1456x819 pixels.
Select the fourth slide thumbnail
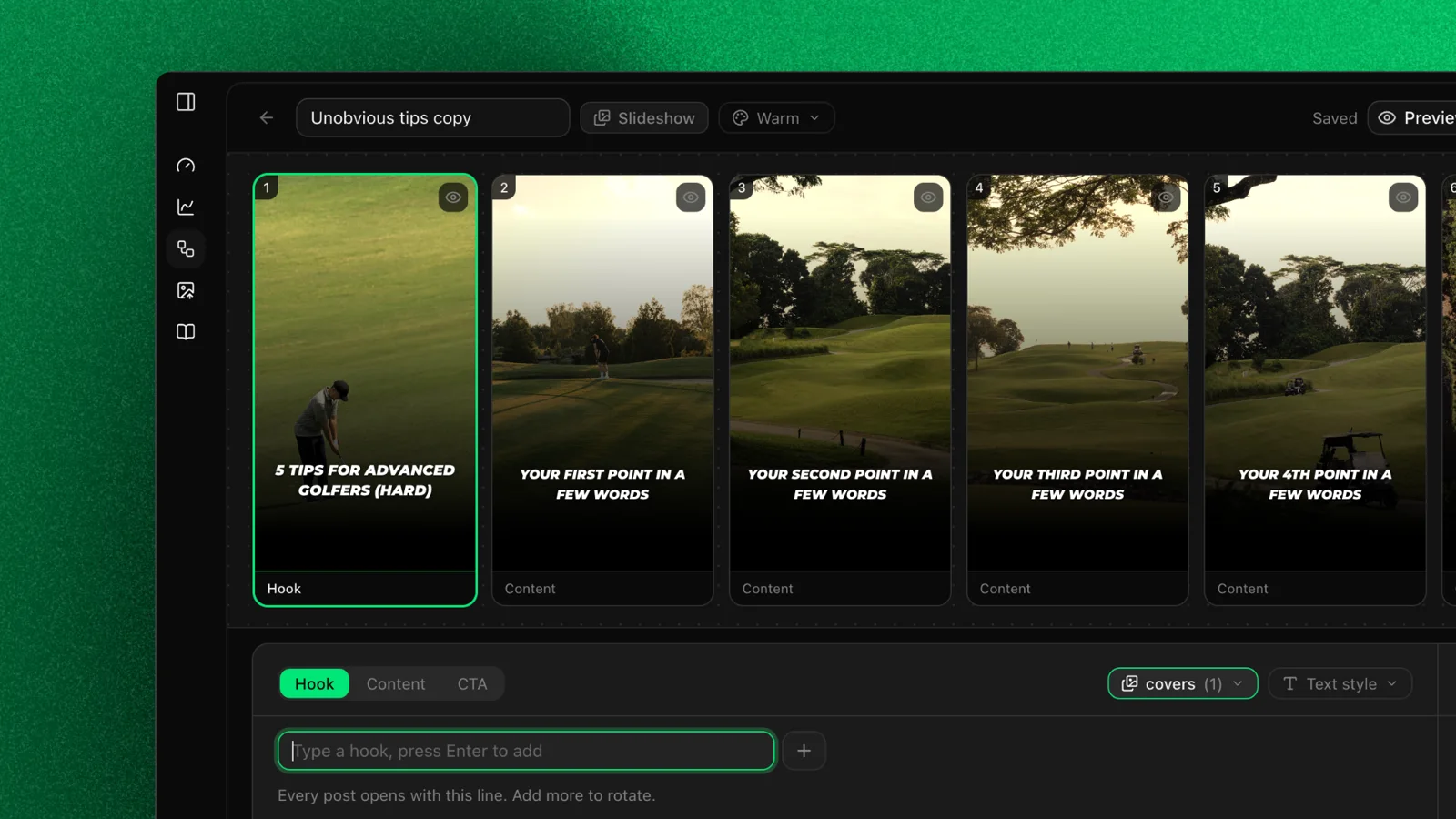coord(1077,389)
